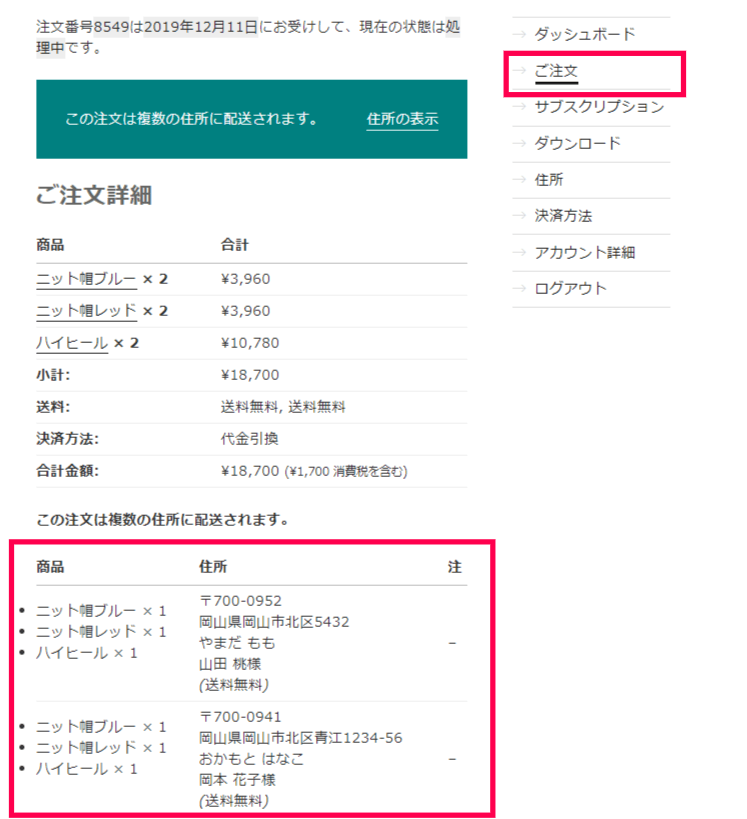The height and width of the screenshot is (819, 747).
Task: Click the ログアウト menu item
Action: [x=570, y=288]
